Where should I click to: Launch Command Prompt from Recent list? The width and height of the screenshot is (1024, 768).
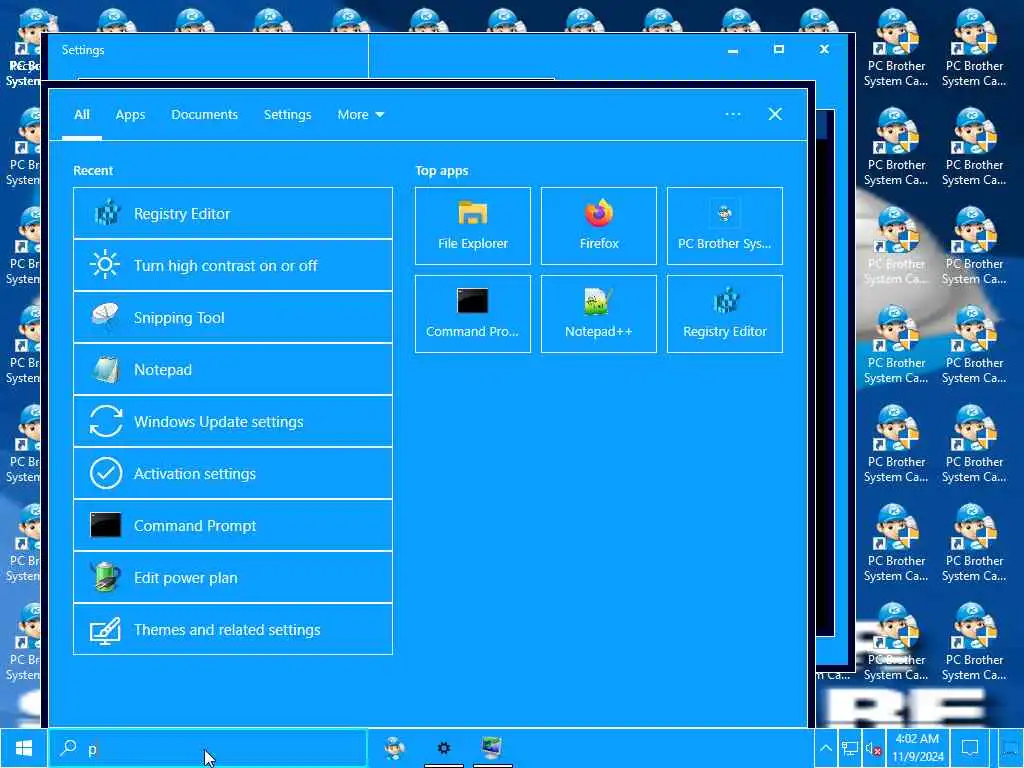(x=232, y=526)
